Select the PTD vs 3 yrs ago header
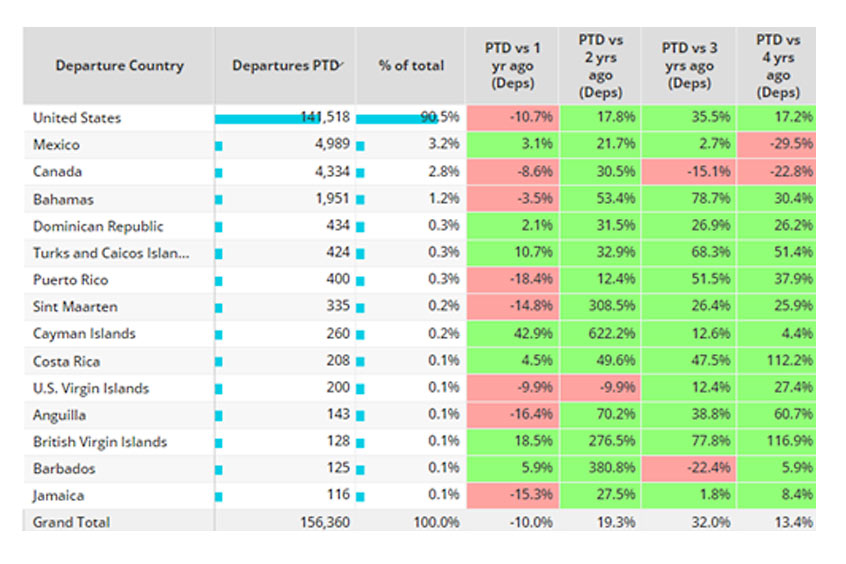 tap(688, 66)
